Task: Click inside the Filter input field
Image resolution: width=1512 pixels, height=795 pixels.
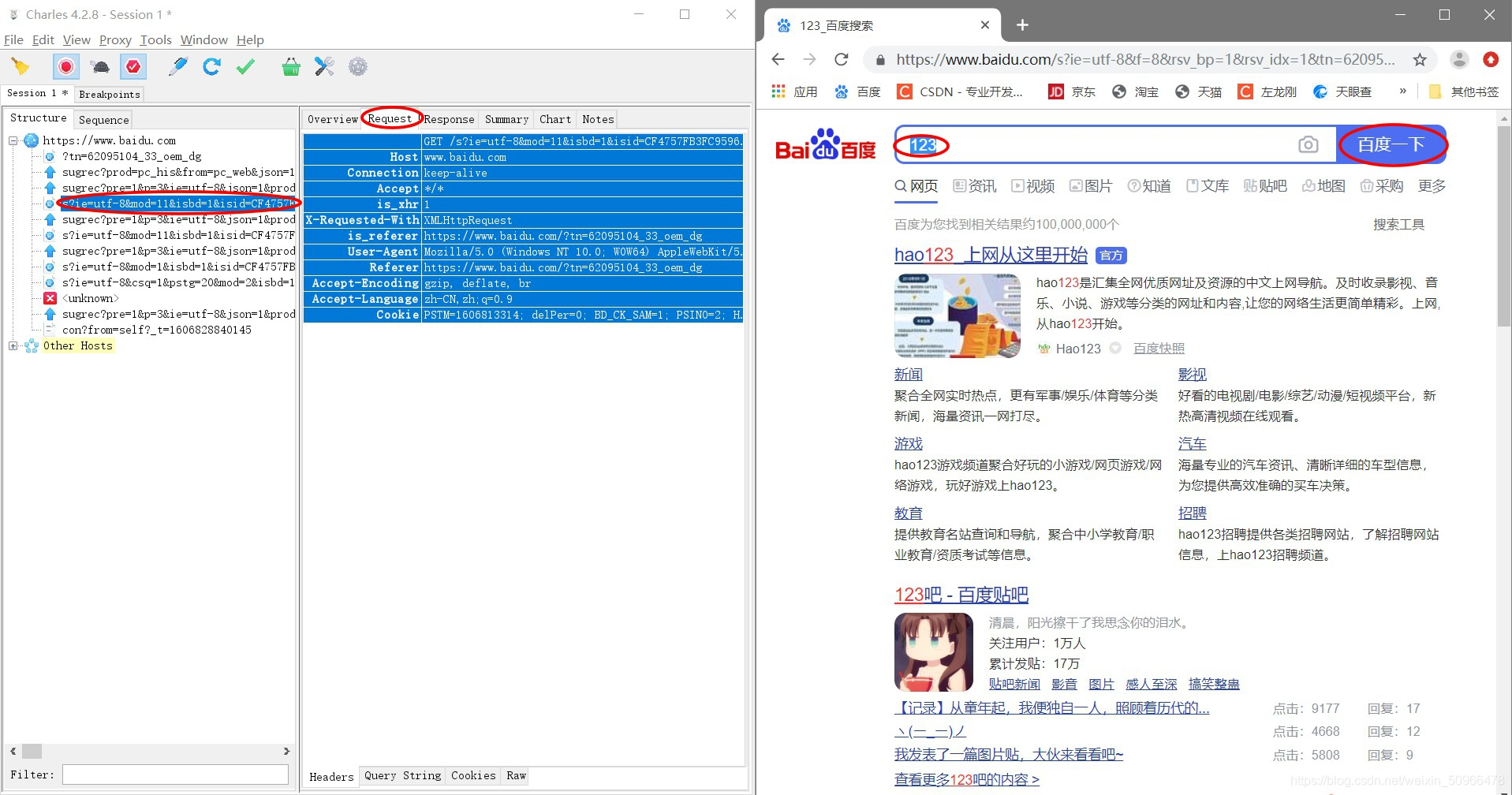Action: tap(175, 774)
